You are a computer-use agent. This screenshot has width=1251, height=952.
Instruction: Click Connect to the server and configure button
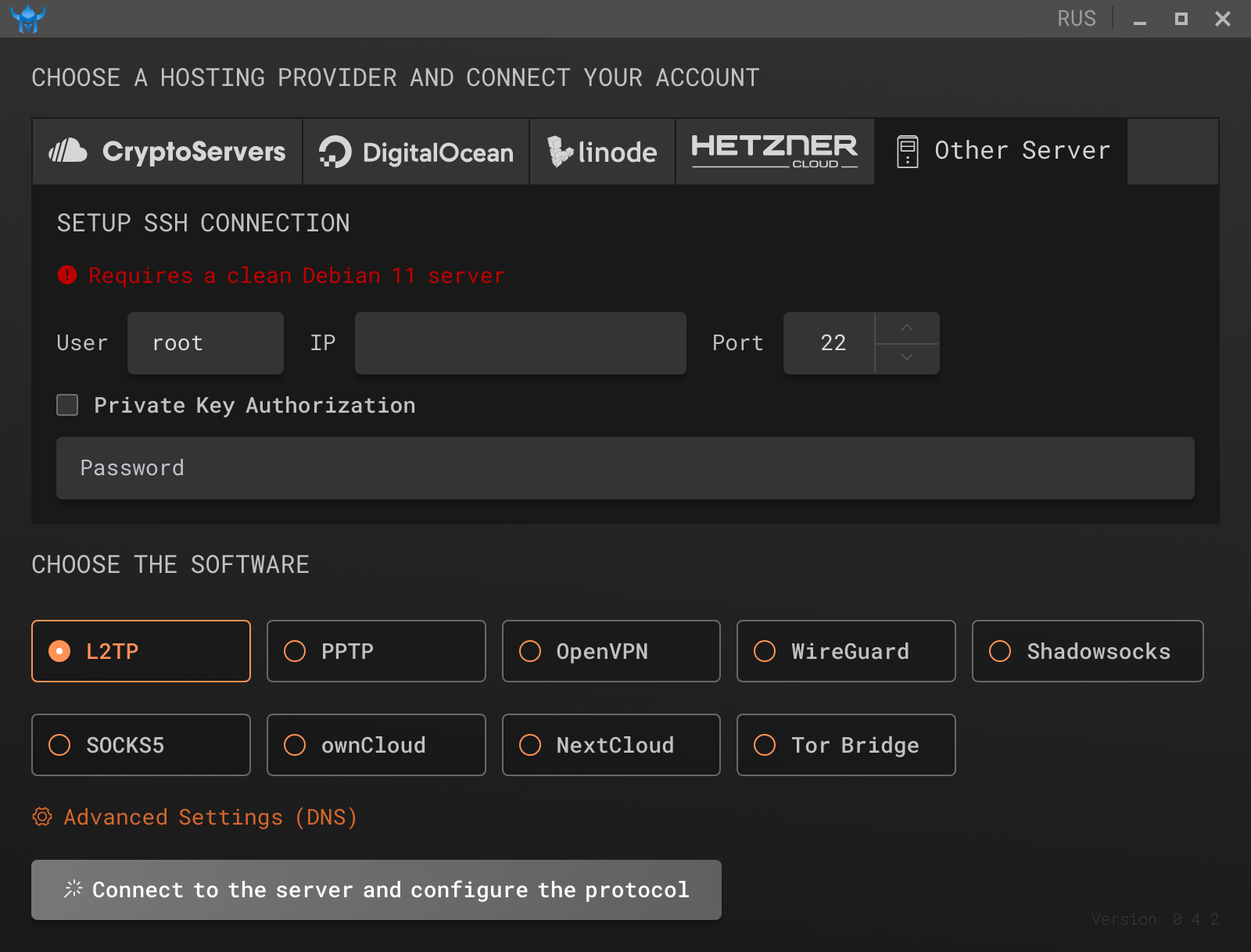376,889
